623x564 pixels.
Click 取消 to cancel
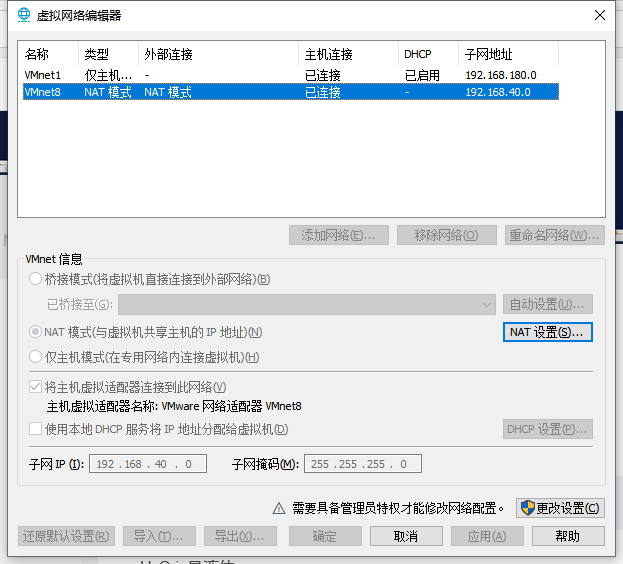click(x=406, y=536)
